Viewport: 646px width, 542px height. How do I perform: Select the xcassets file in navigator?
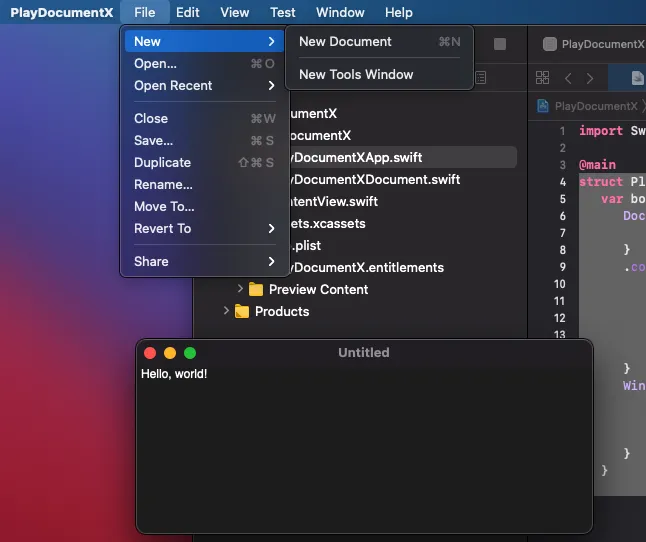[328, 224]
